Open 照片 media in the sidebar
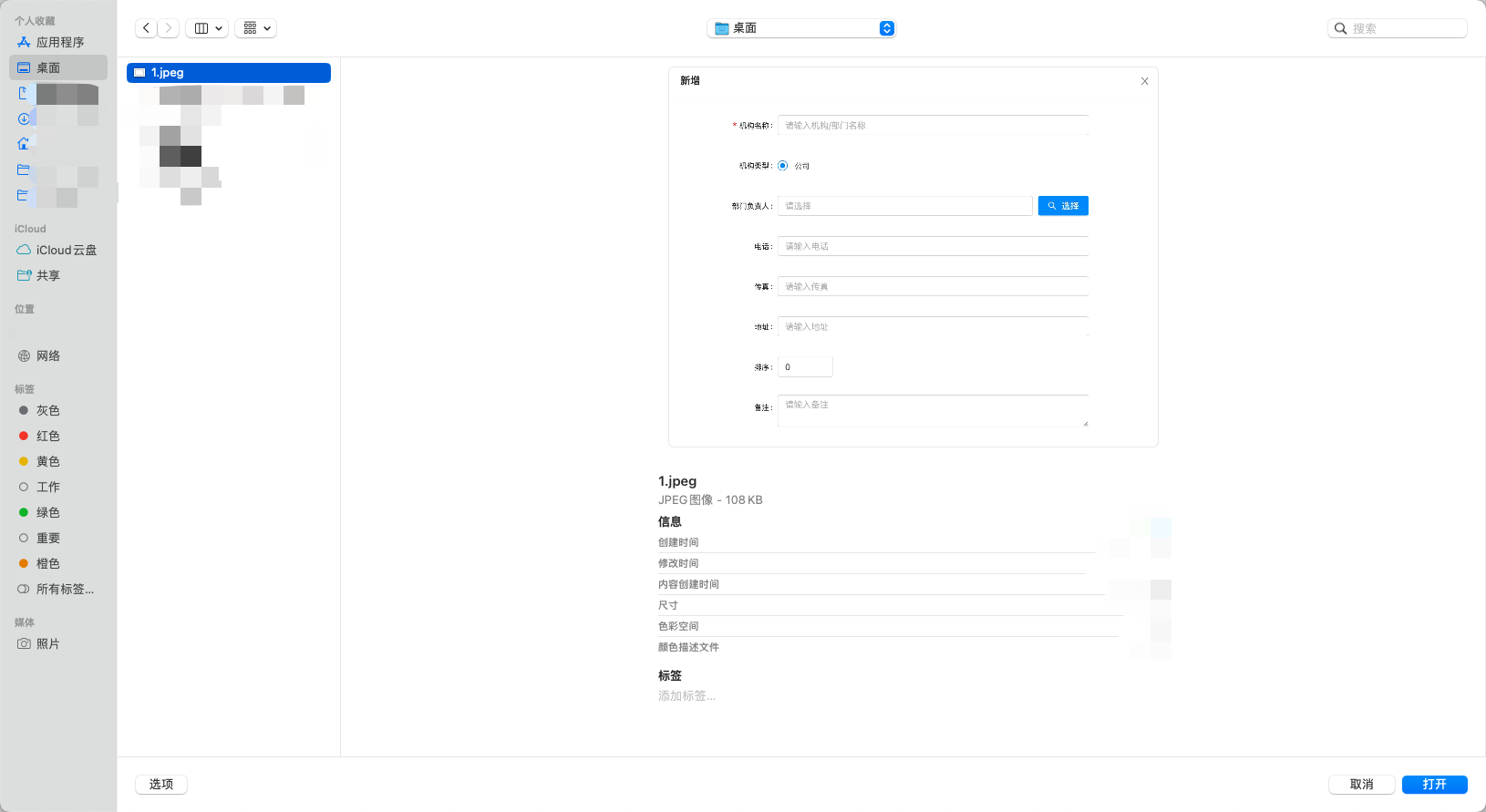This screenshot has height=812, width=1486. pyautogui.click(x=58, y=643)
